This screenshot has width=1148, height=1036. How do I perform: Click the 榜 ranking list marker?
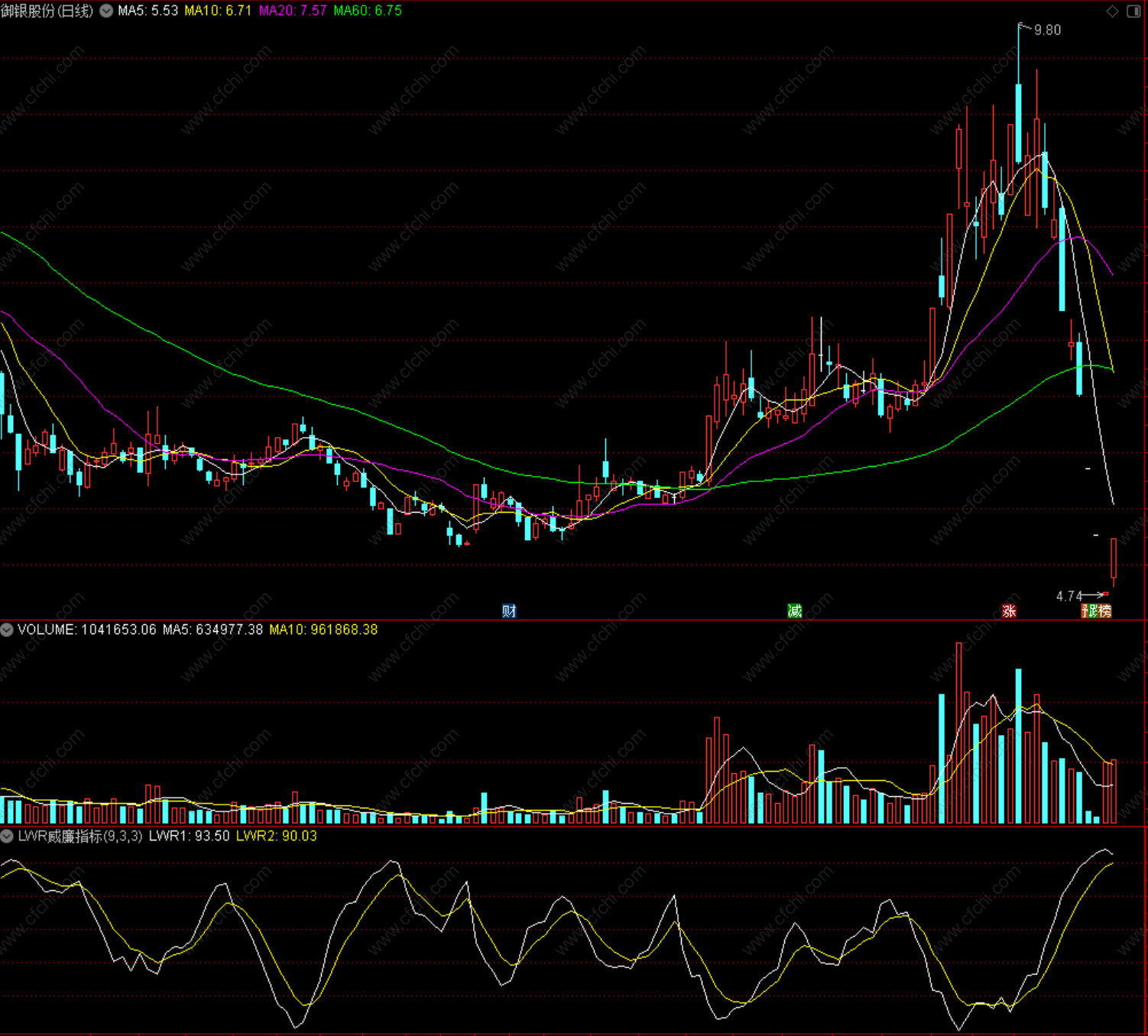pos(1104,610)
